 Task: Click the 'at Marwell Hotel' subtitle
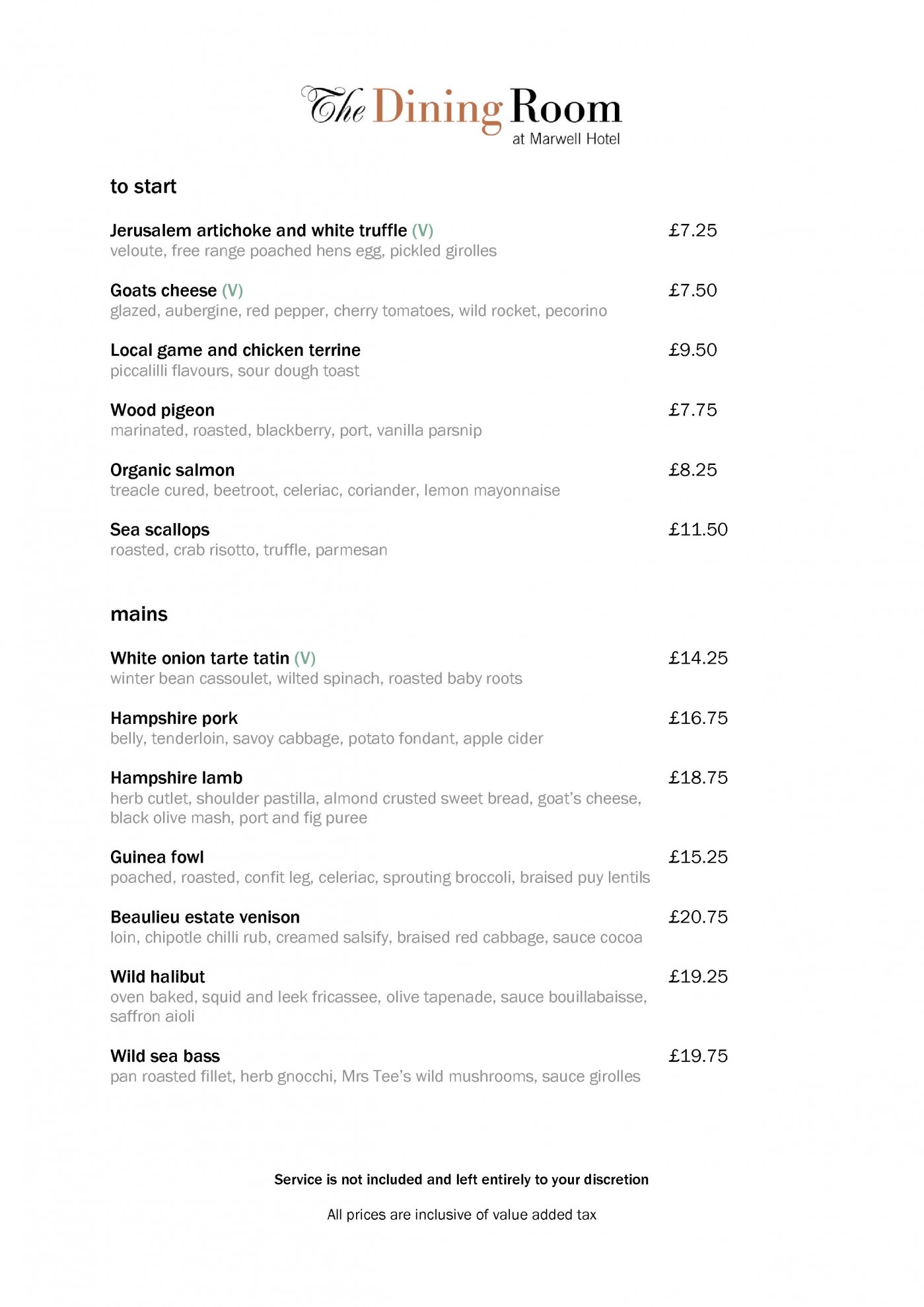(x=566, y=139)
